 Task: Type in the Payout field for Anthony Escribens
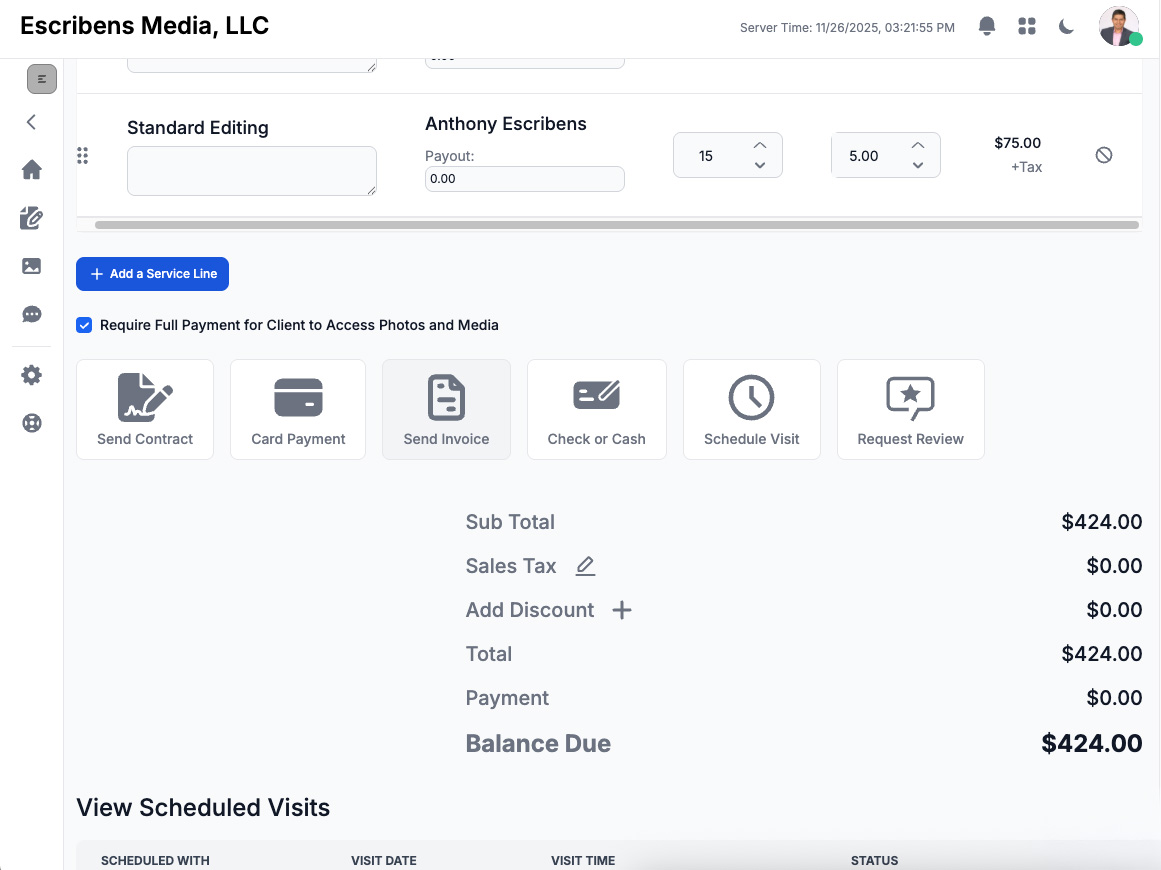click(x=524, y=179)
